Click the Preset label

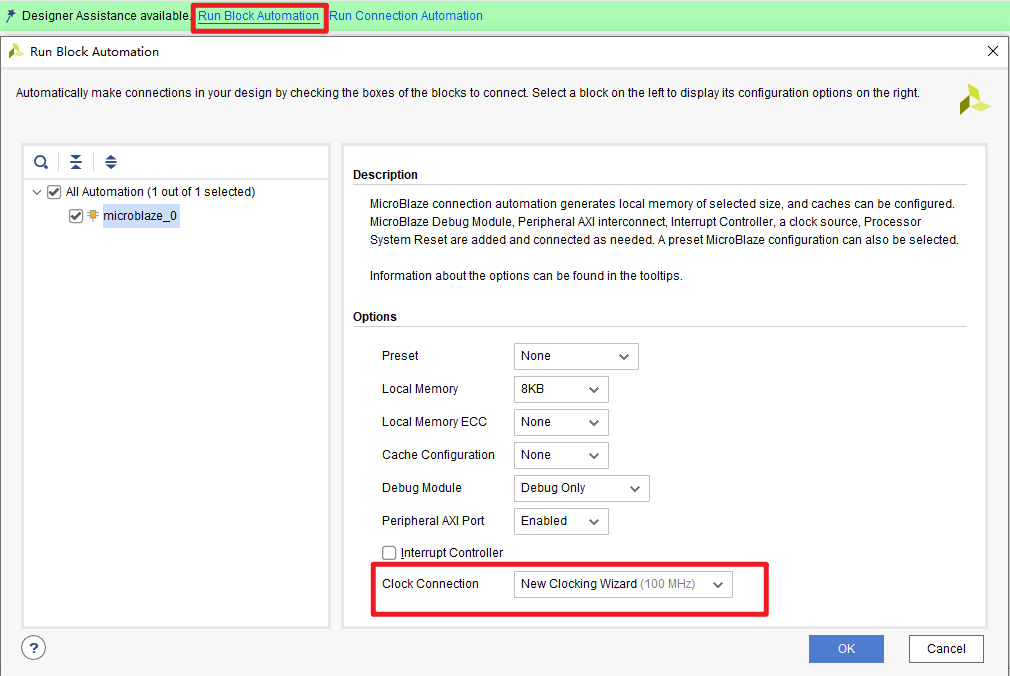[x=400, y=356]
